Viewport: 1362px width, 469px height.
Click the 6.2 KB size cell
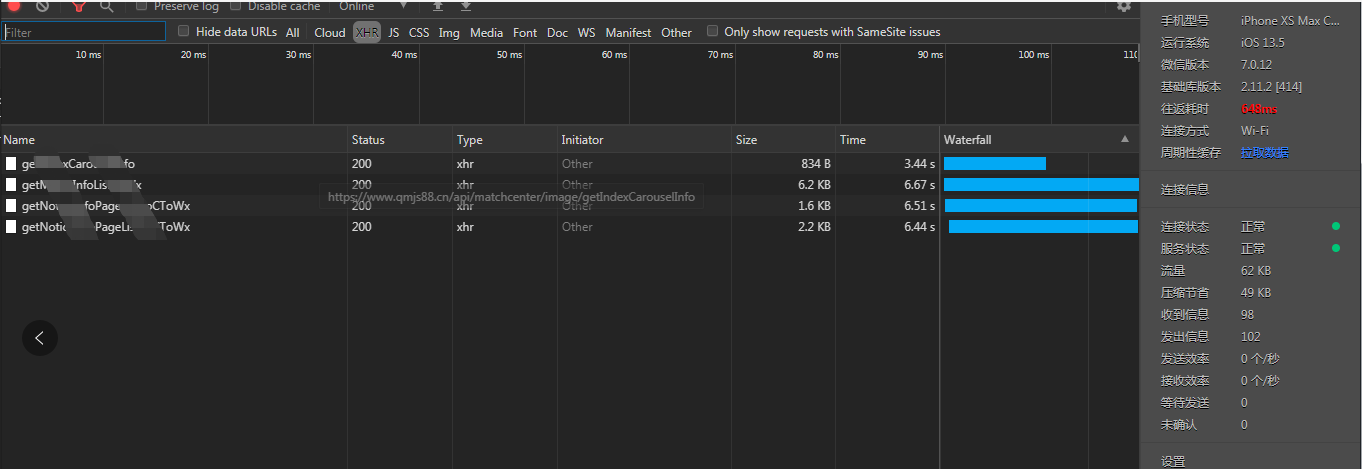814,185
